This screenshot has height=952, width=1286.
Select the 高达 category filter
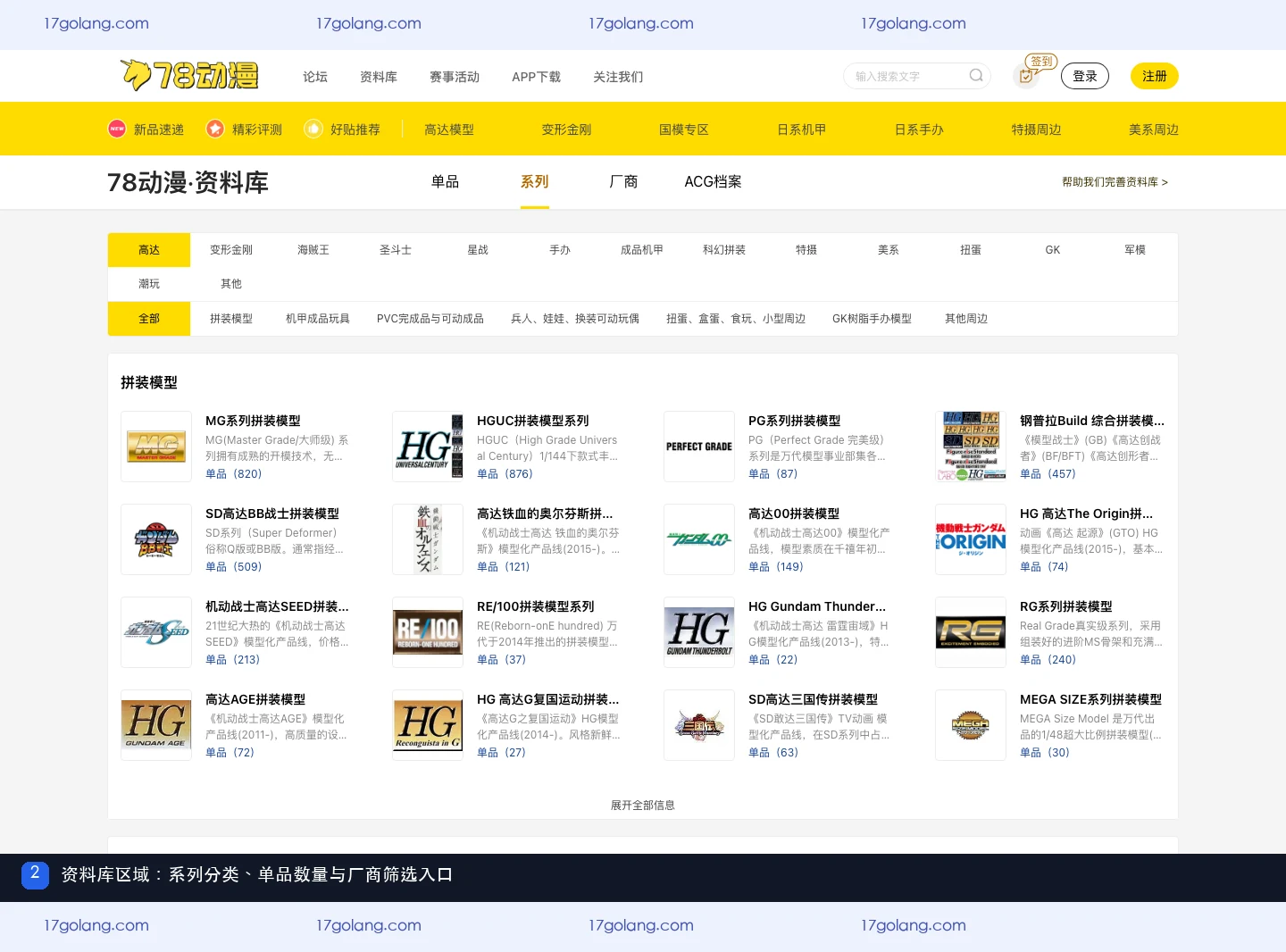click(x=149, y=250)
